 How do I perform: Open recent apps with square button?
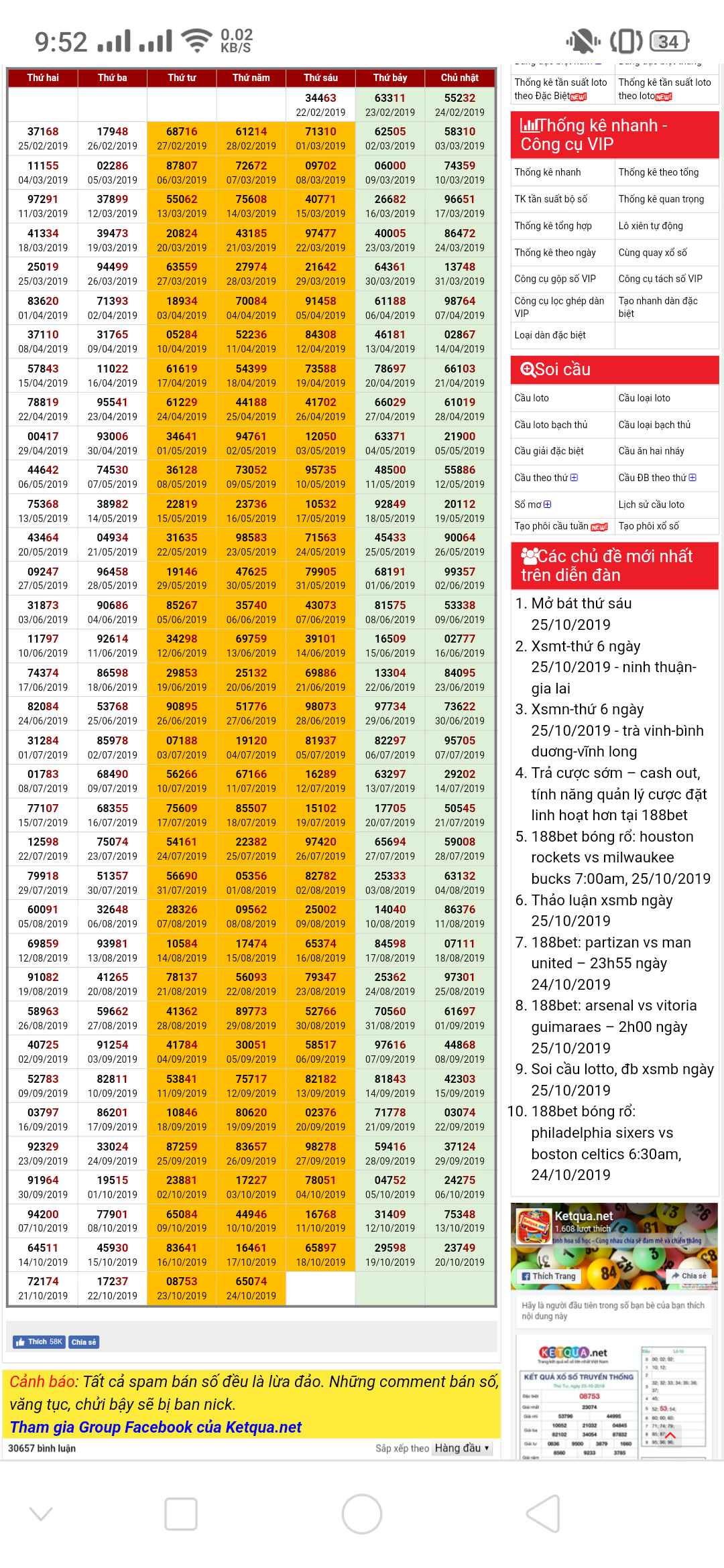coord(180,1514)
